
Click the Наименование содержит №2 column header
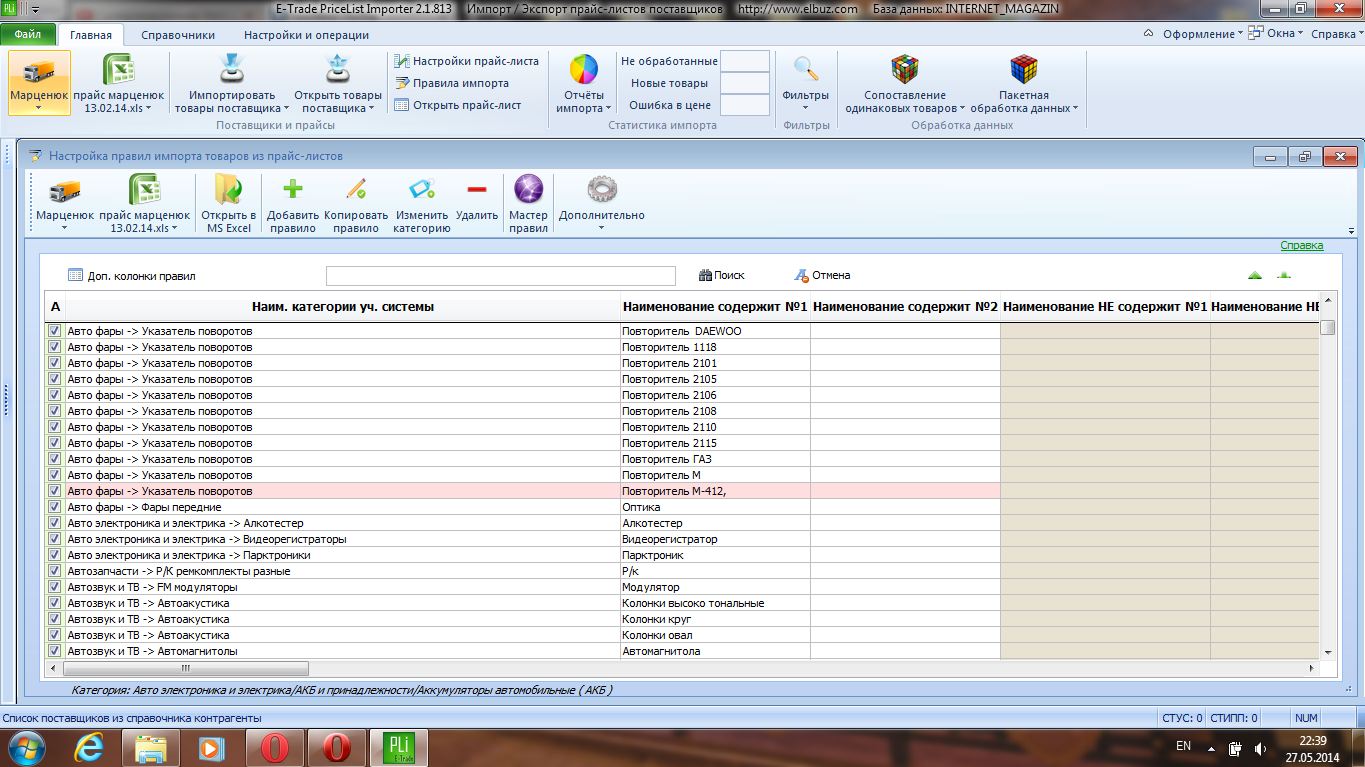[905, 307]
